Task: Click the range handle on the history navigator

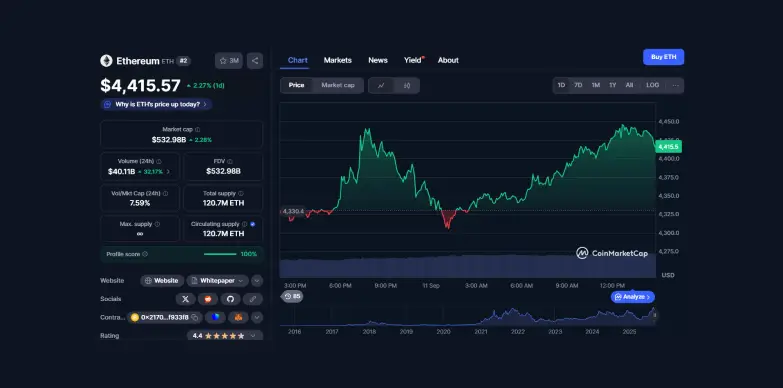Action: [x=654, y=315]
